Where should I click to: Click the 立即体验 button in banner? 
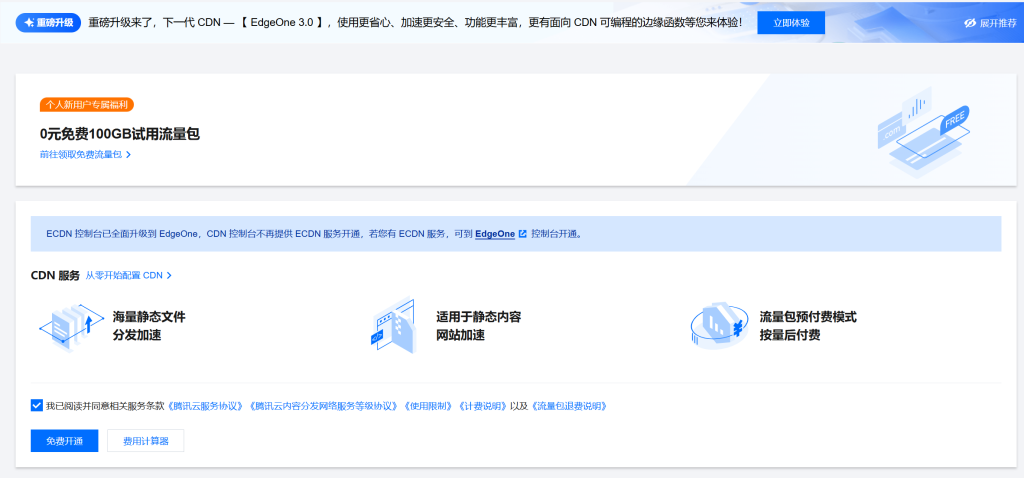[x=791, y=23]
